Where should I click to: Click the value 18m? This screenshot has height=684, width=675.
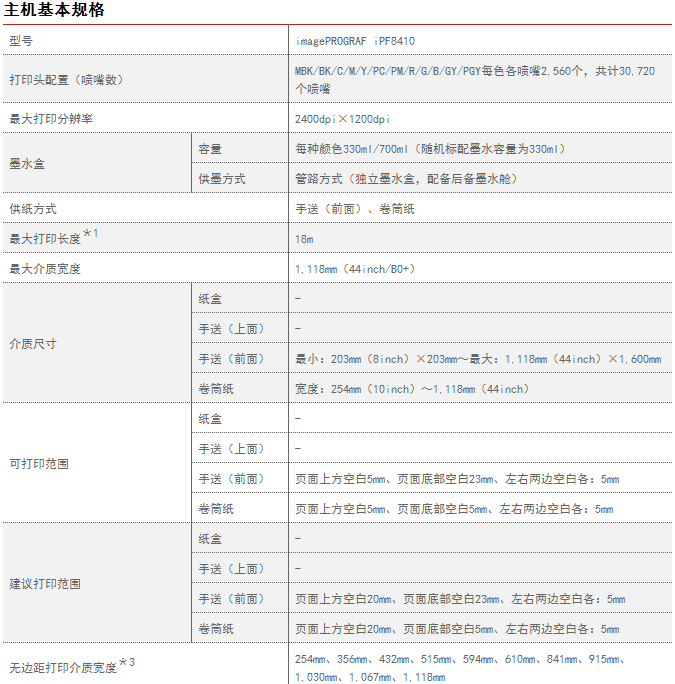pyautogui.click(x=304, y=239)
